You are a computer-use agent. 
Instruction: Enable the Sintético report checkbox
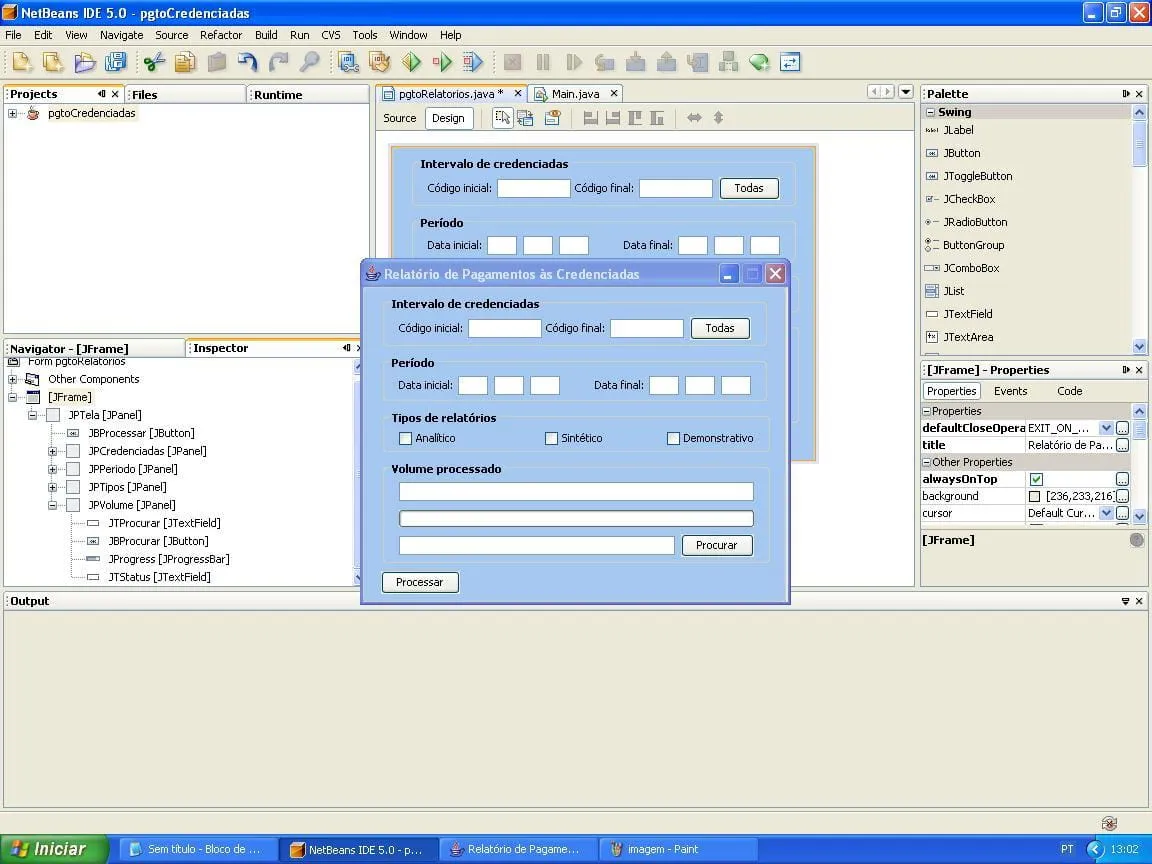pyautogui.click(x=551, y=438)
